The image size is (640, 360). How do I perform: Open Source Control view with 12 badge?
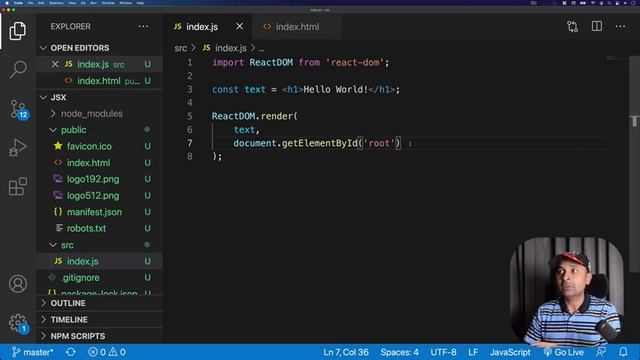pyautogui.click(x=18, y=109)
